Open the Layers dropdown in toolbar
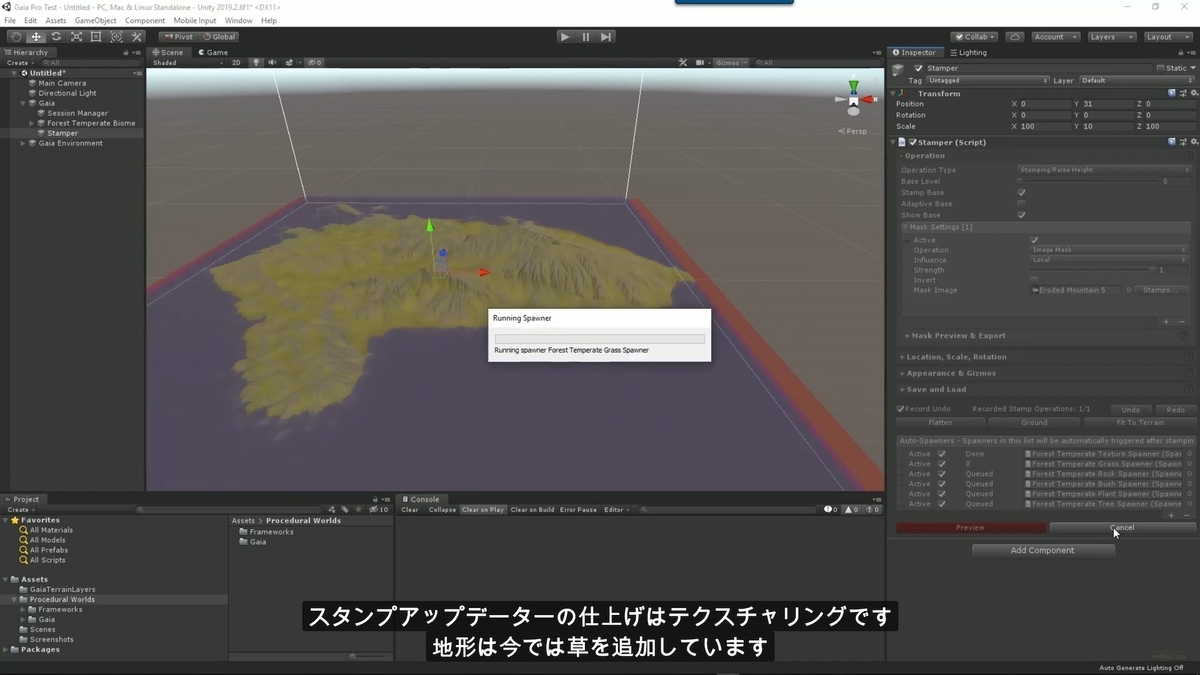 tap(1110, 37)
